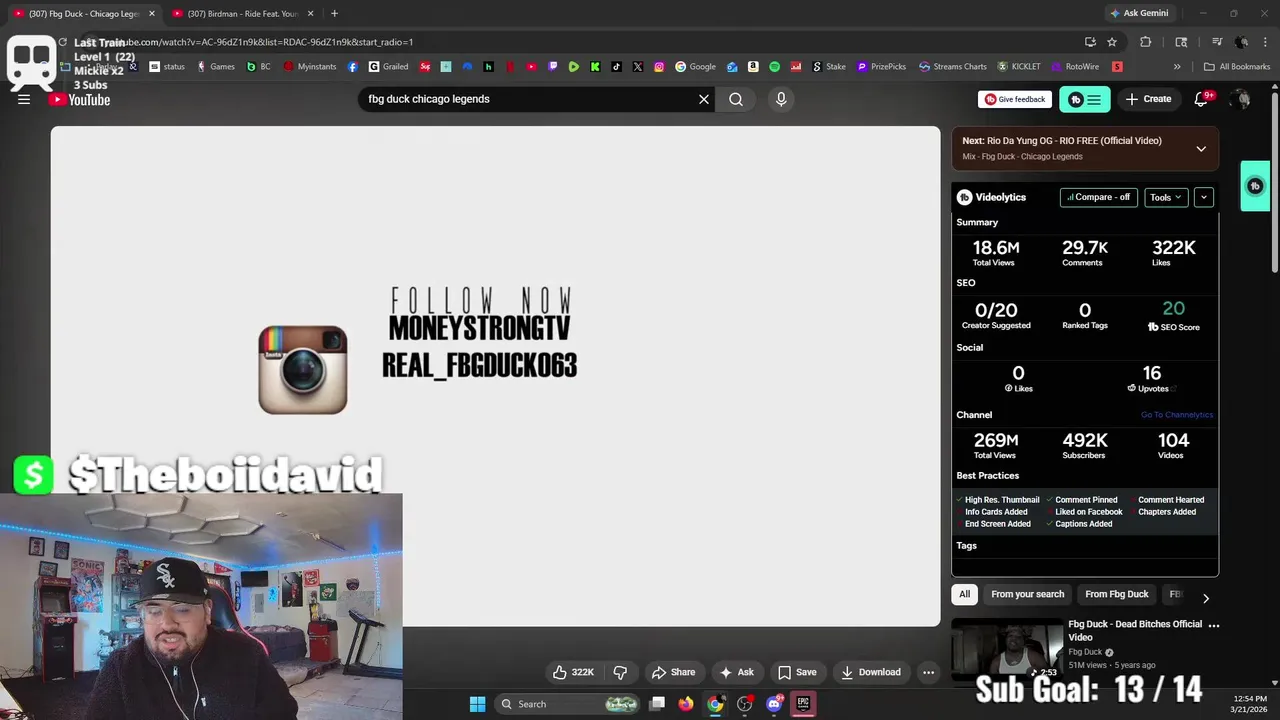The image size is (1280, 720).
Task: Open Go To Channelytics link
Action: point(1177,415)
